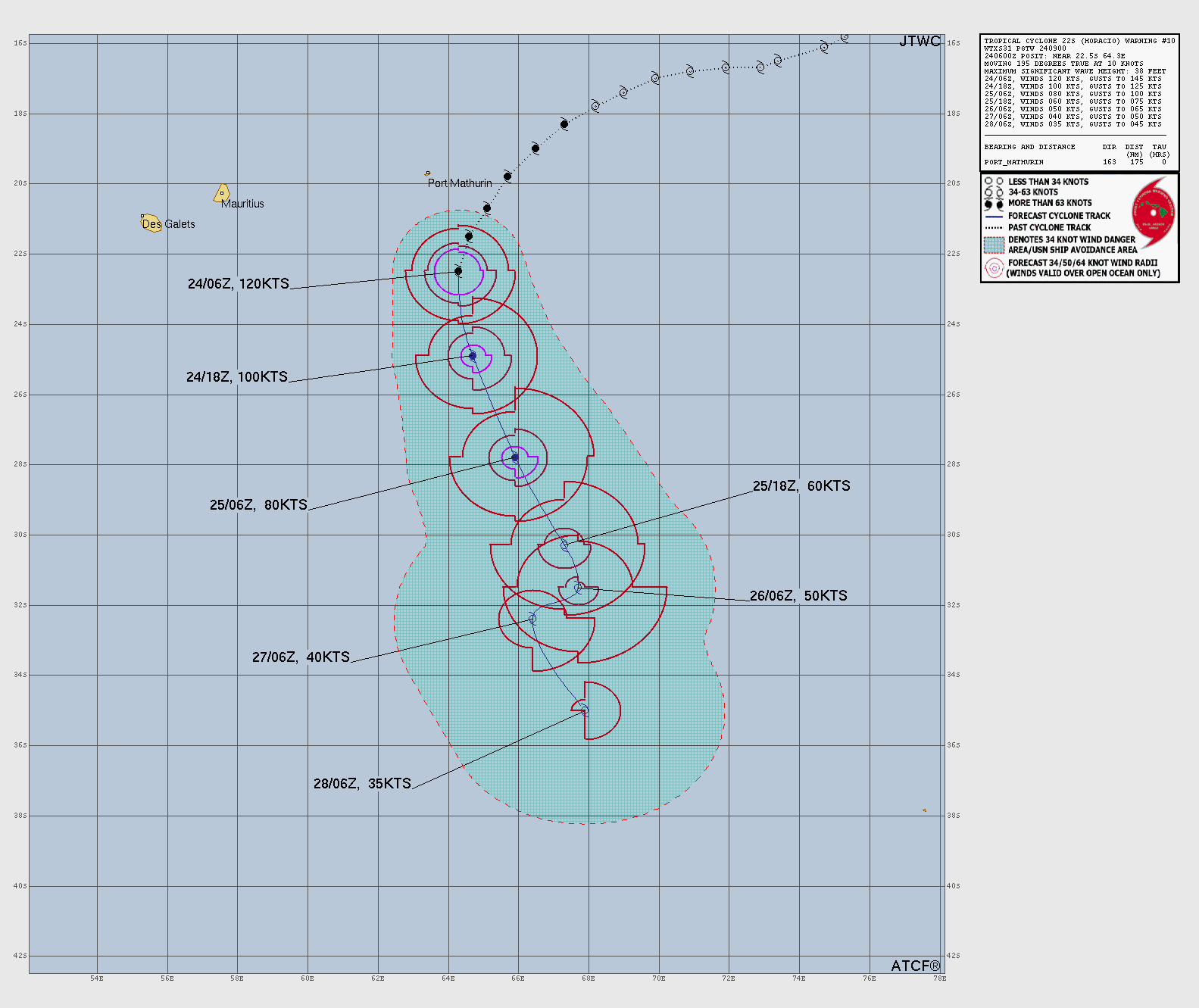
Task: Click the red JTWC cyclone emblem in legend
Action: pyautogui.click(x=1154, y=213)
